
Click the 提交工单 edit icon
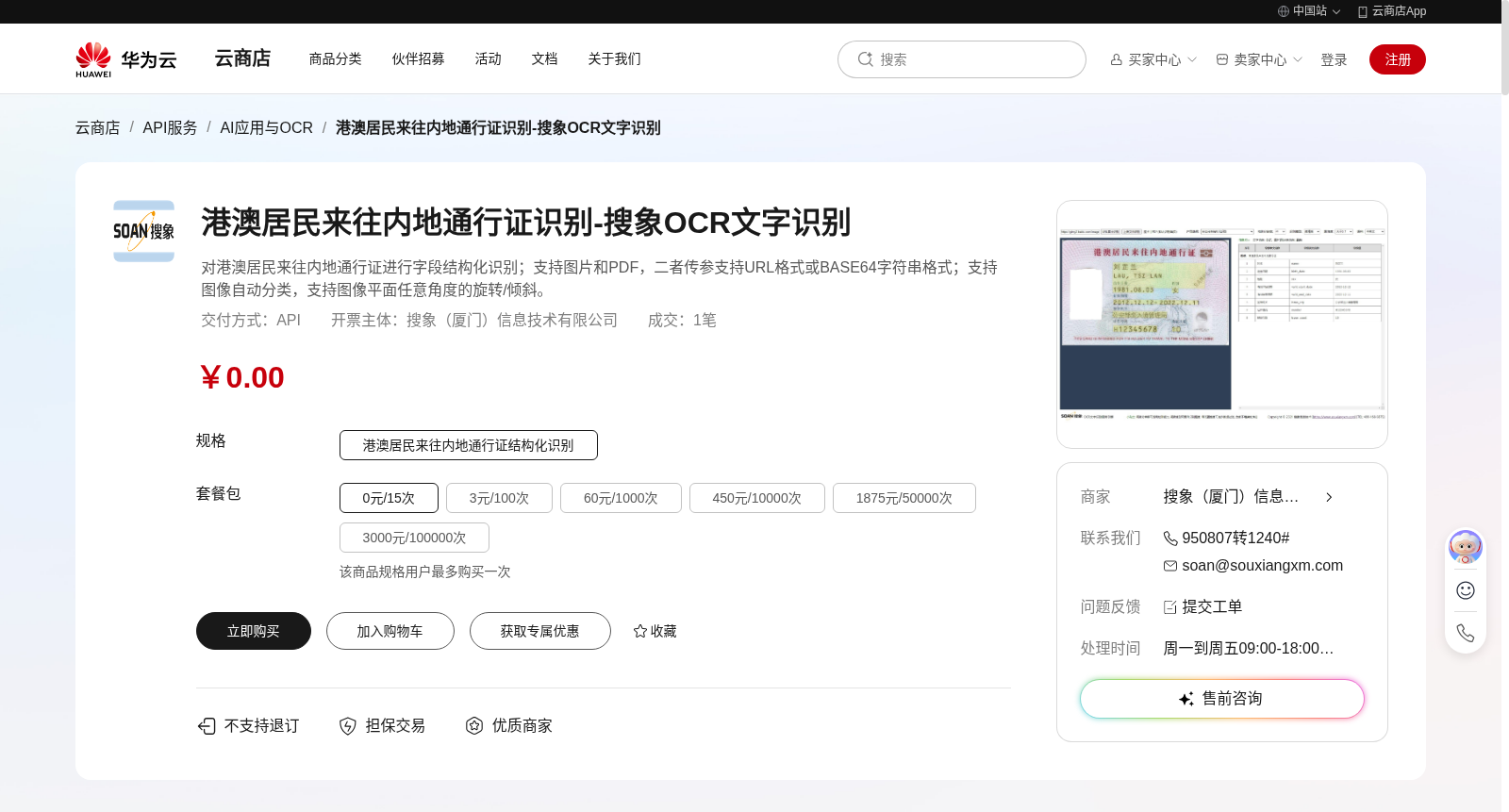point(1170,607)
